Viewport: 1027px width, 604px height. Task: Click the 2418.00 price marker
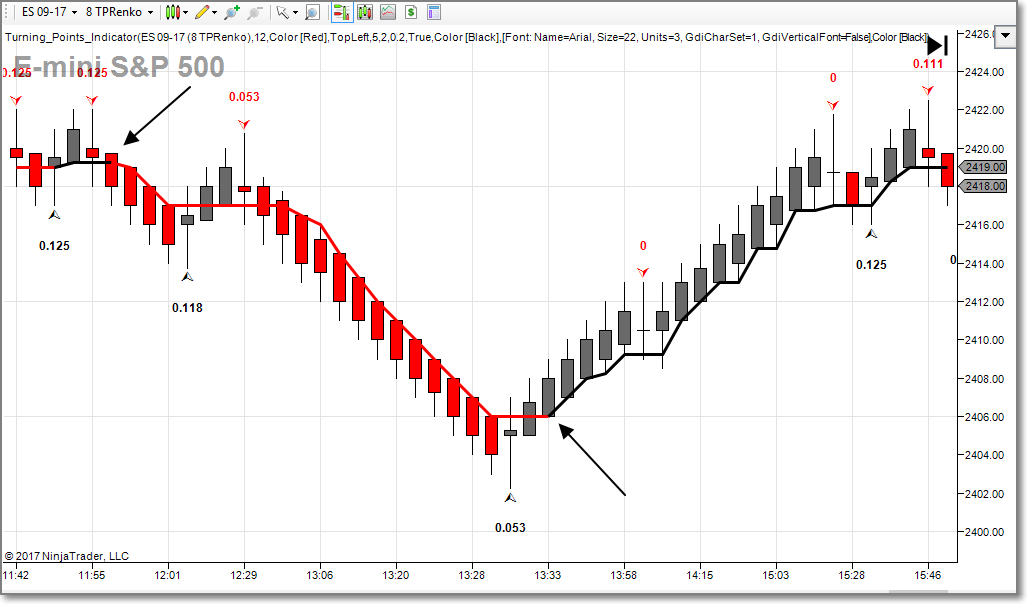(x=985, y=186)
